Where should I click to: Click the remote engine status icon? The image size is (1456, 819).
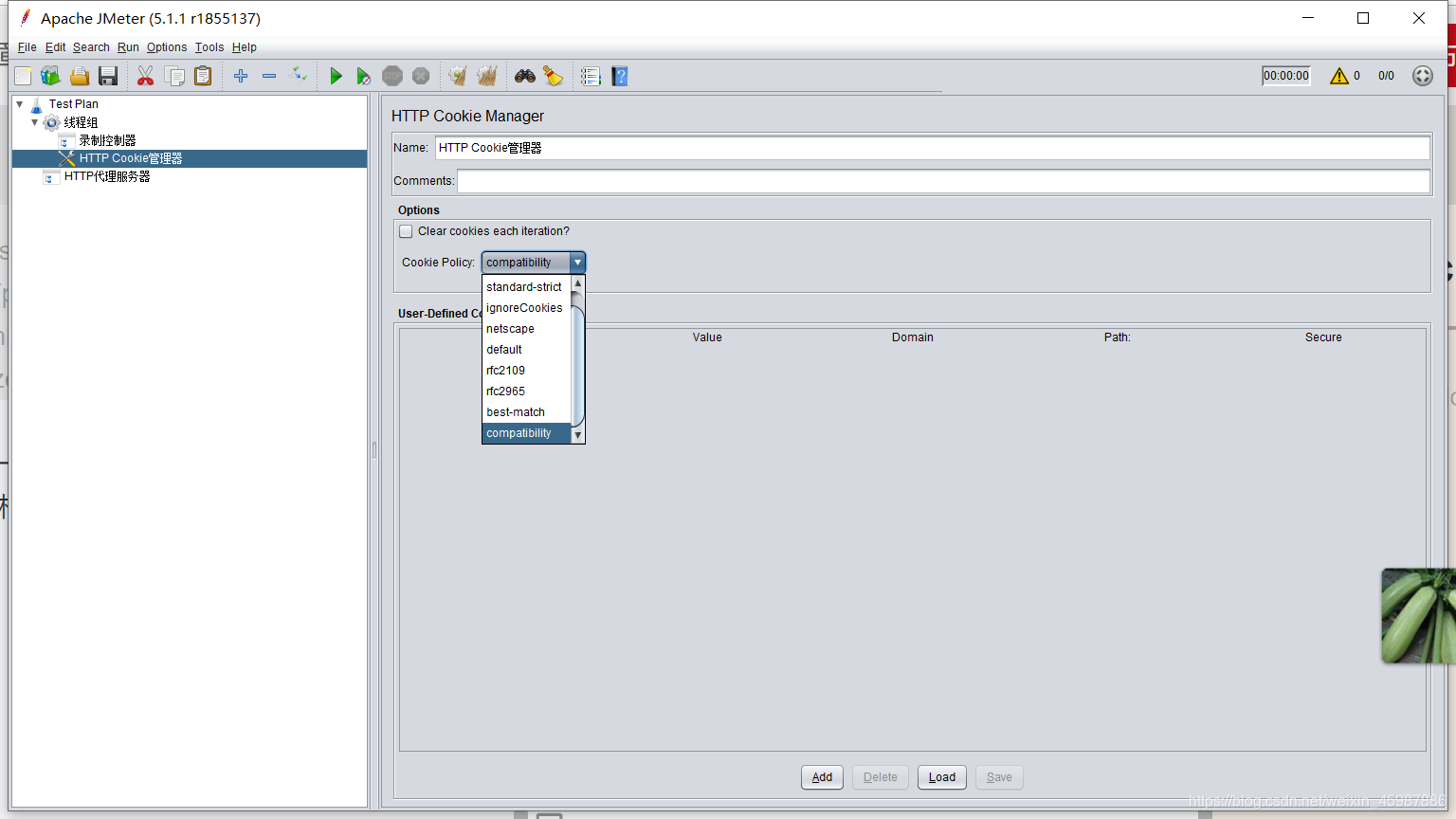(1423, 76)
